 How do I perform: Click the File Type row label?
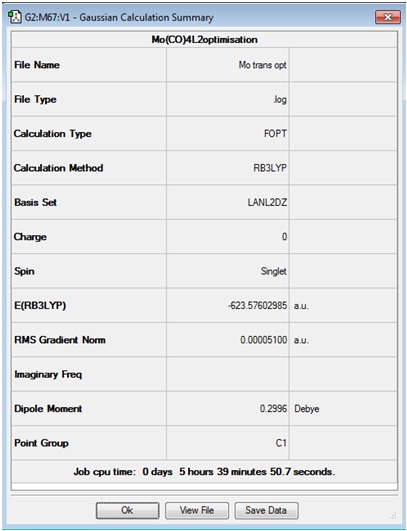tap(35, 99)
